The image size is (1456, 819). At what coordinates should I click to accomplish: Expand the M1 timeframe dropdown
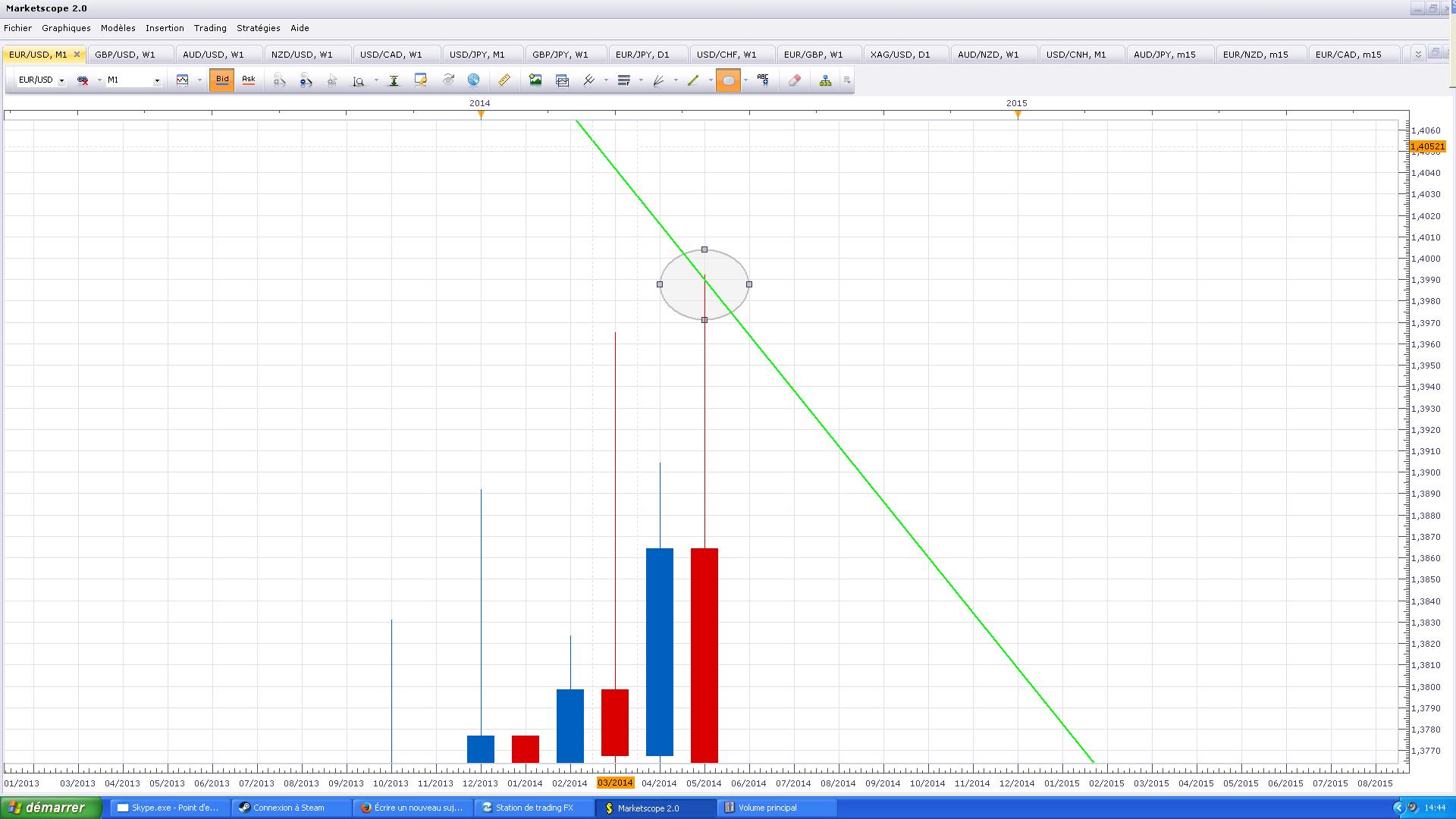click(x=157, y=80)
